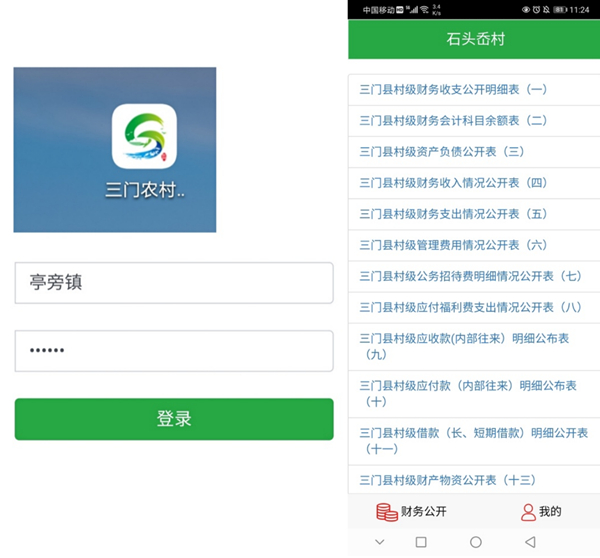Tap the 石头岙村 green header title

476,39
